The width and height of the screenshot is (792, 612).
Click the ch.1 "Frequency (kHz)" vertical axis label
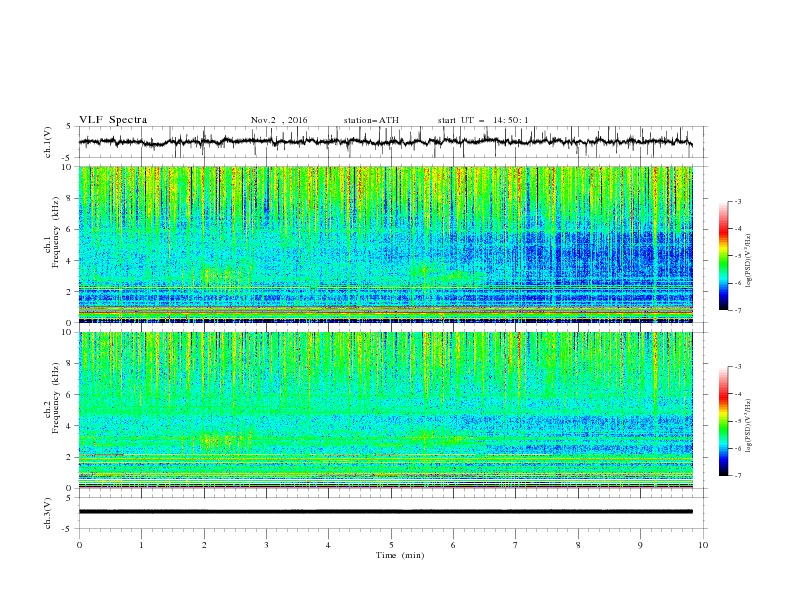(56, 233)
